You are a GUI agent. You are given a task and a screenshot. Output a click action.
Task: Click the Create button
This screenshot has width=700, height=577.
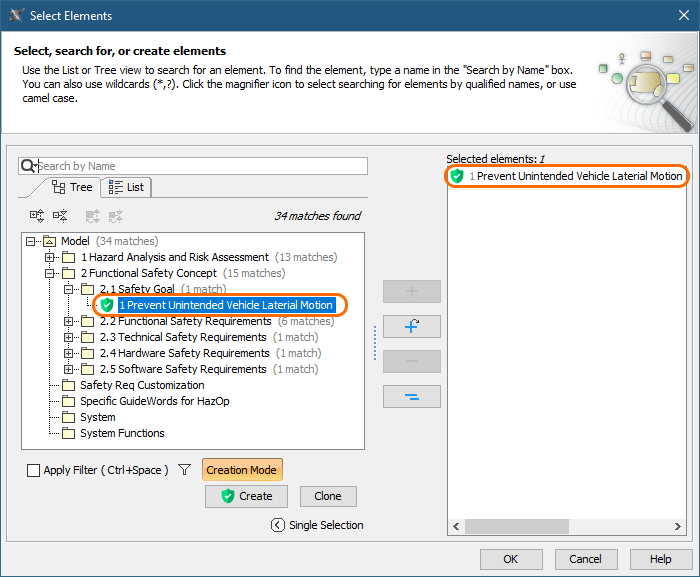(x=246, y=496)
